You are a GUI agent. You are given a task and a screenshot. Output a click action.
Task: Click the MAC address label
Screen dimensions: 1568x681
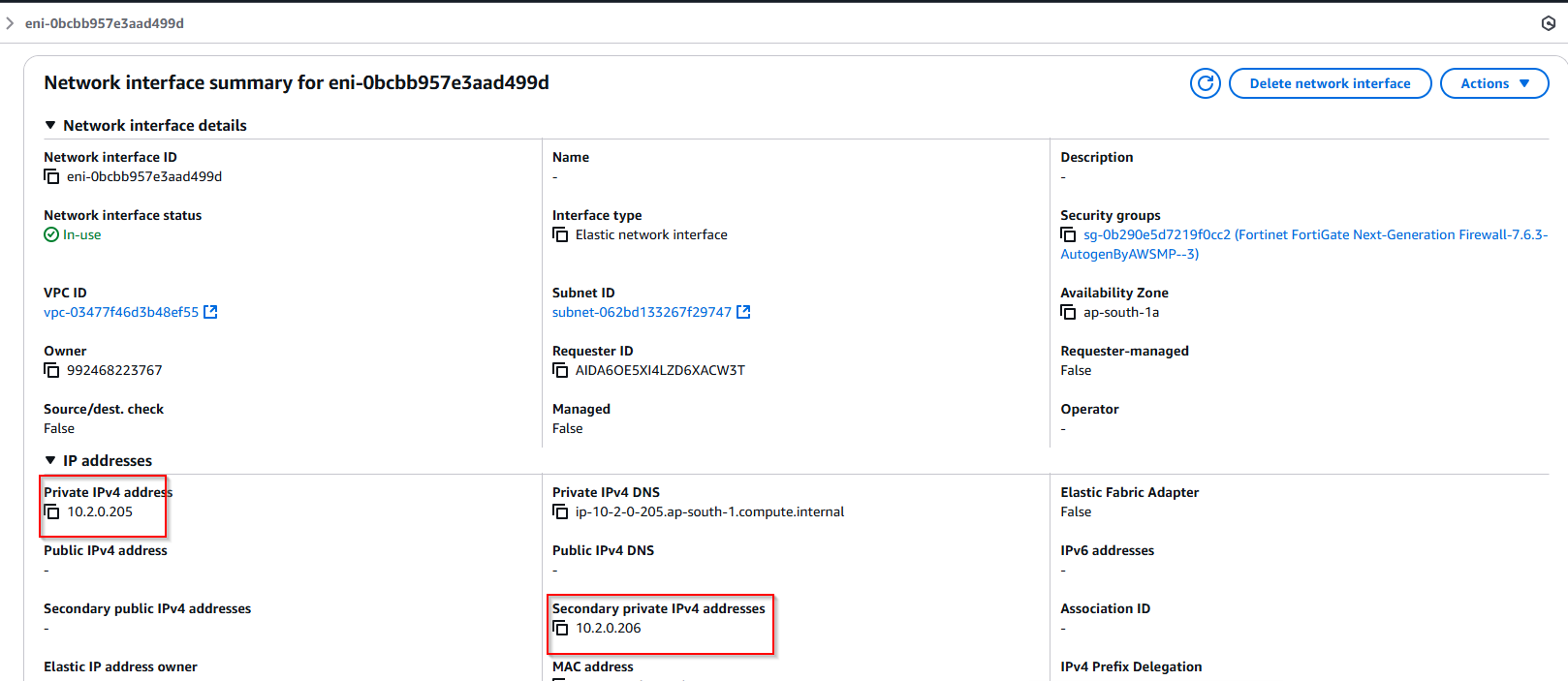tap(593, 666)
